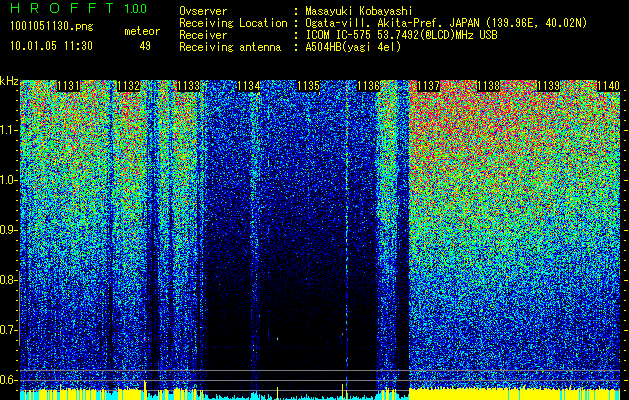Click the receiver text ICOM IC-575 53.7492 MHz
The image size is (629, 400).
(401, 35)
